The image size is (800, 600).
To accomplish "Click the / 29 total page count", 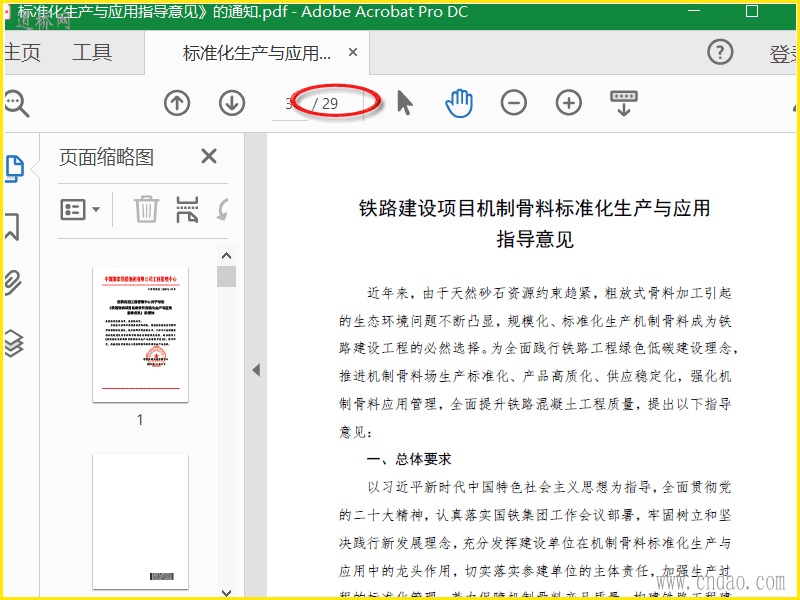I will pyautogui.click(x=325, y=104).
